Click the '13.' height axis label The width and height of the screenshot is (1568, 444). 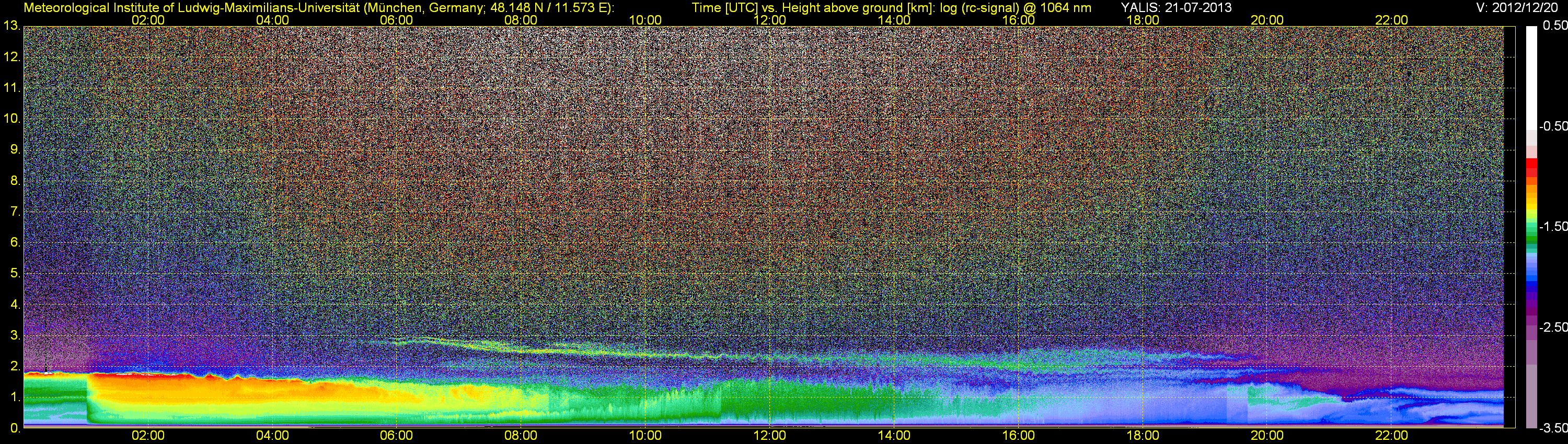coord(11,26)
